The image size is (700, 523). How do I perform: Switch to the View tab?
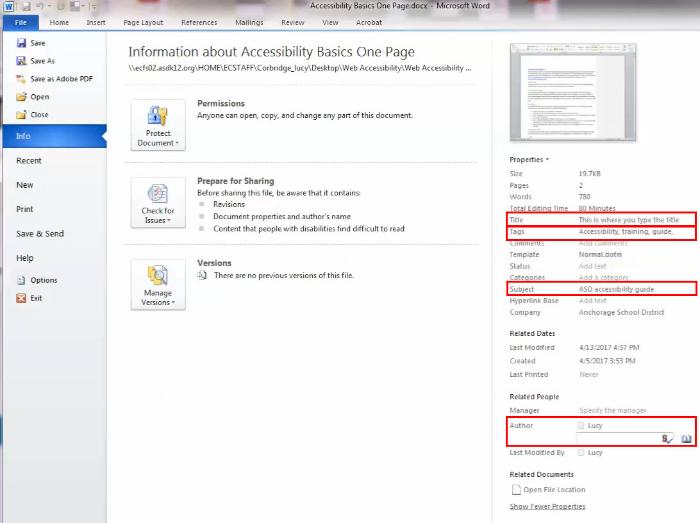[330, 22]
